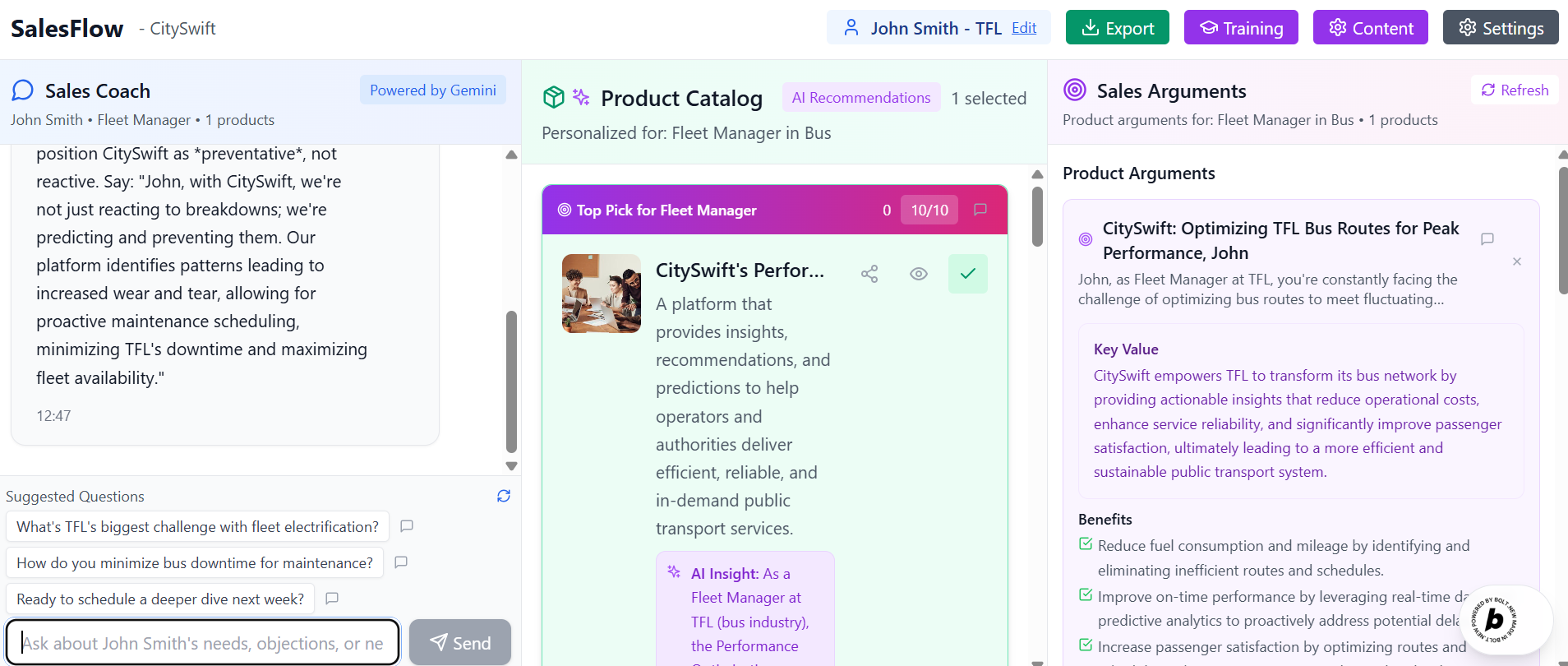Click the AI sparkle icon beside Product Catalog
1568x666 pixels.
580,96
